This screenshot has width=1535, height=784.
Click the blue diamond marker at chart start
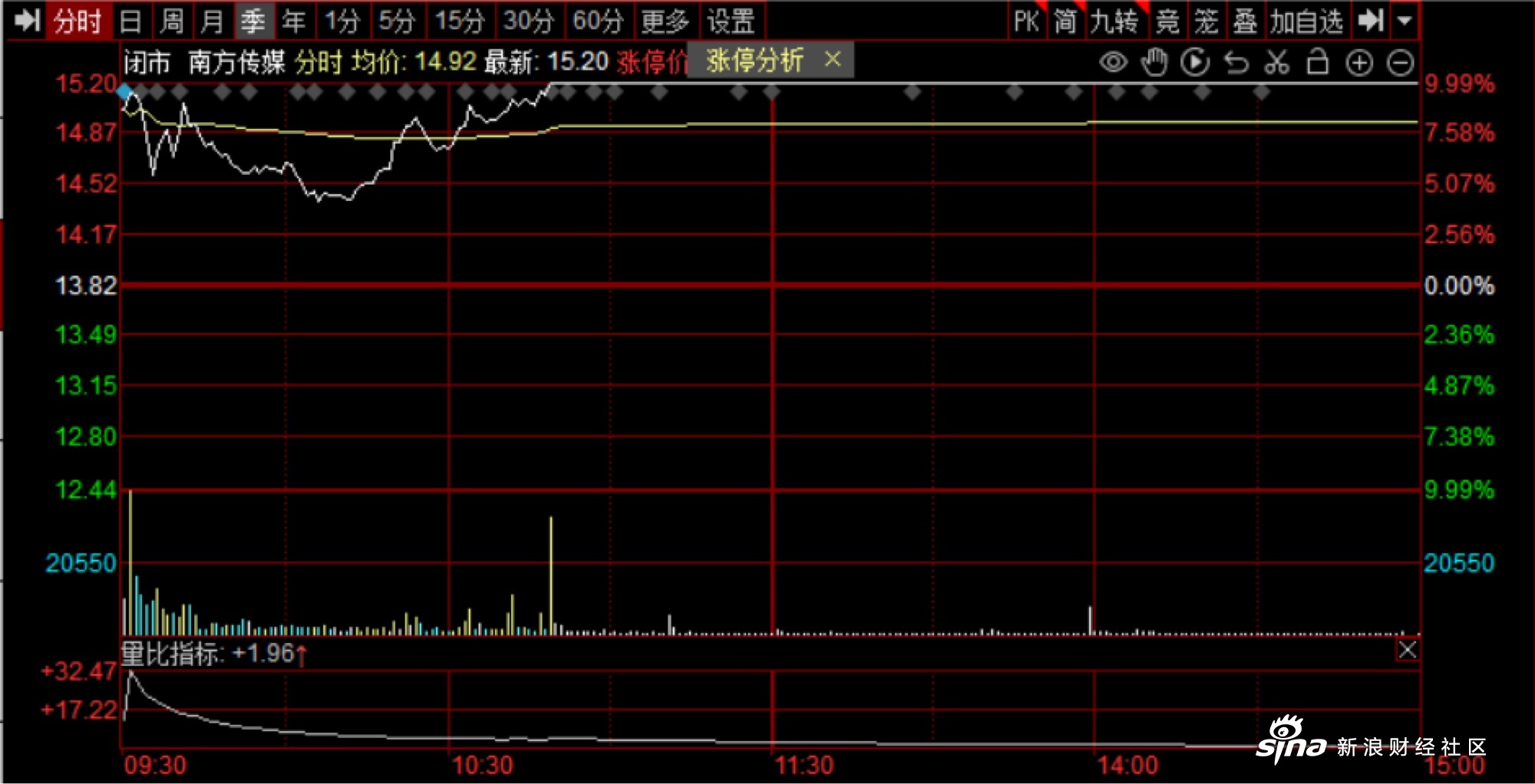coord(125,92)
